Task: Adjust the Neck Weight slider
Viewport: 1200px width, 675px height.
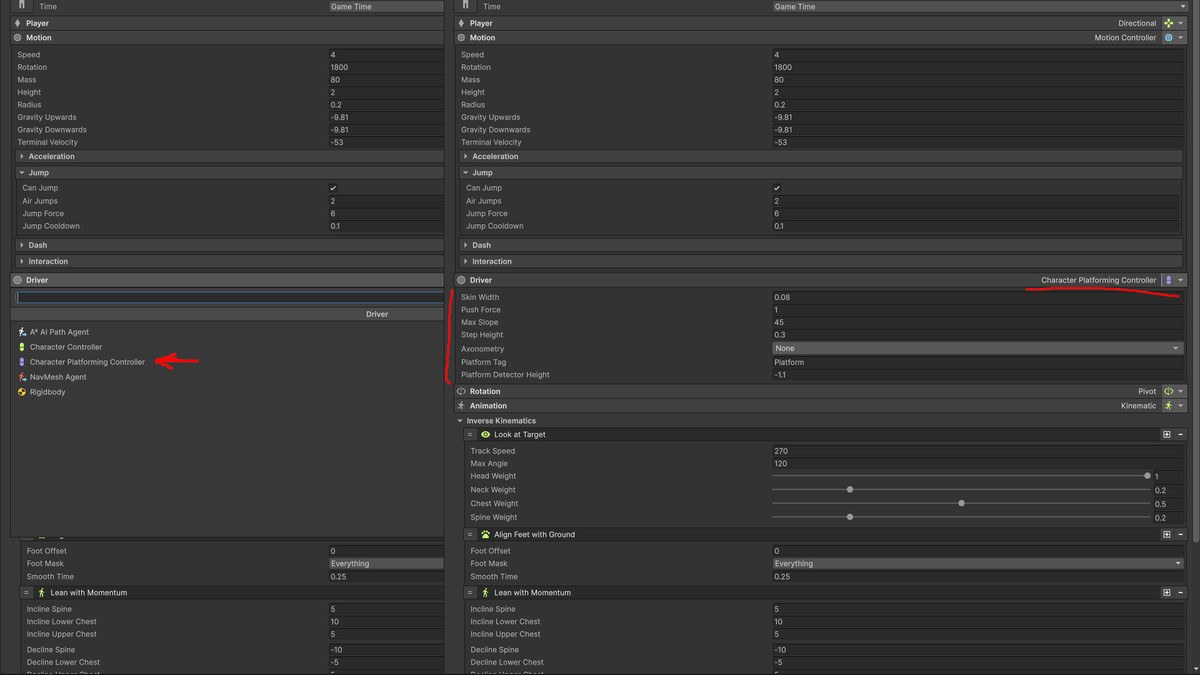Action: click(961, 490)
